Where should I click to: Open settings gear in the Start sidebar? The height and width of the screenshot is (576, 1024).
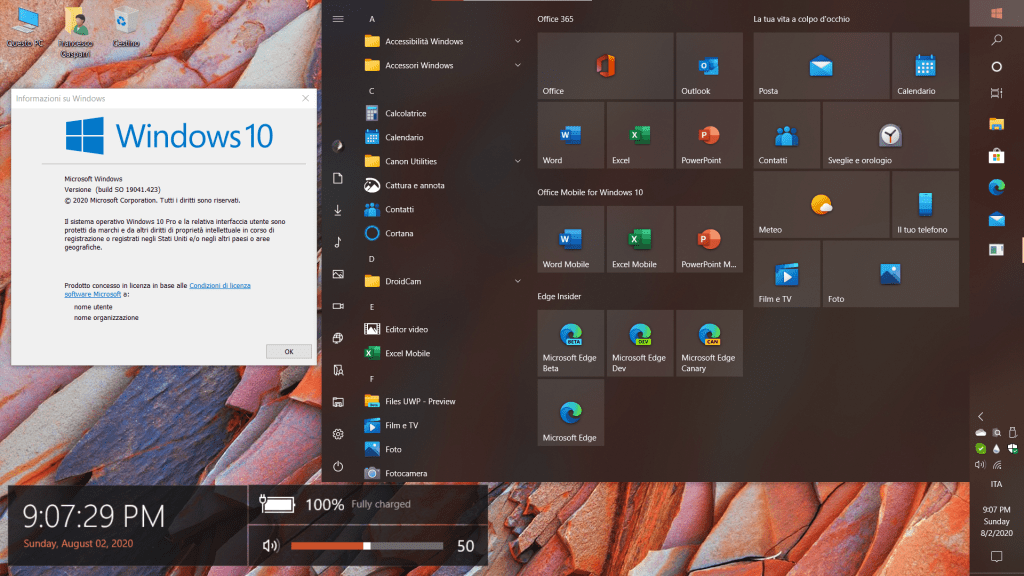pyautogui.click(x=338, y=434)
